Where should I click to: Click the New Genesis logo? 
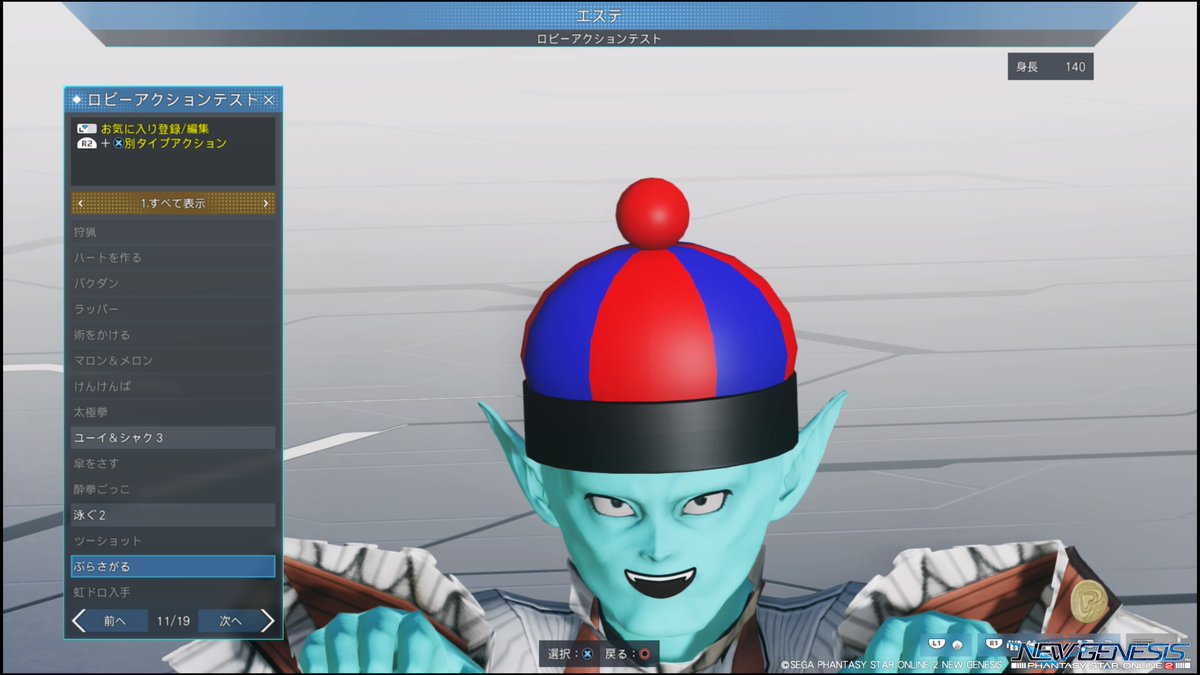pos(1100,654)
